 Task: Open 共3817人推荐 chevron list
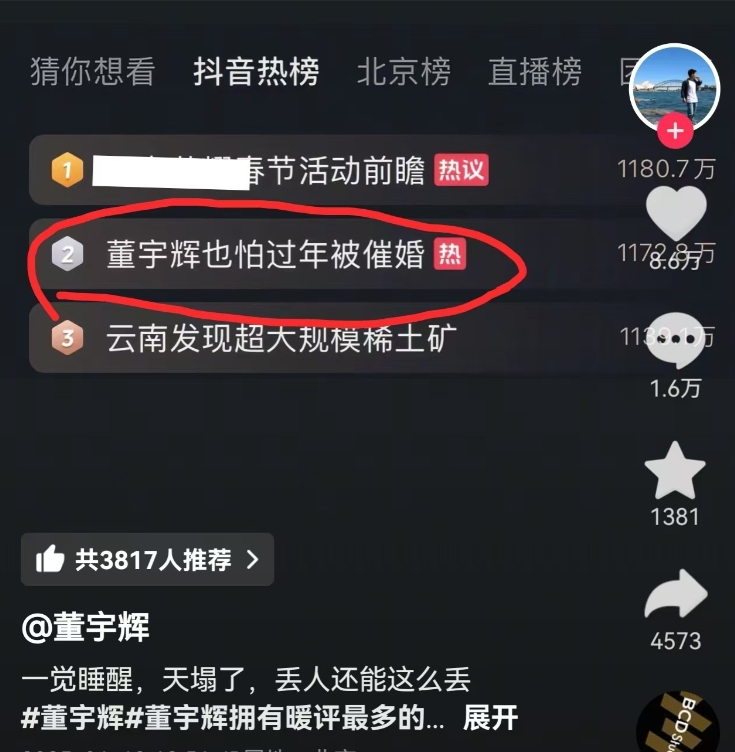tap(147, 559)
